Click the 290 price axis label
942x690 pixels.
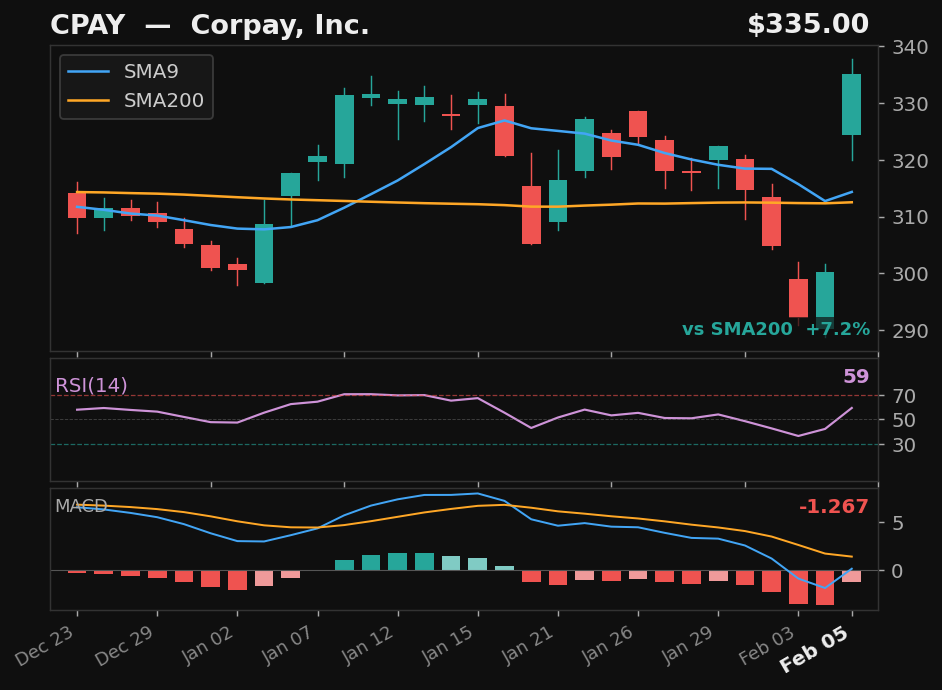tap(910, 331)
